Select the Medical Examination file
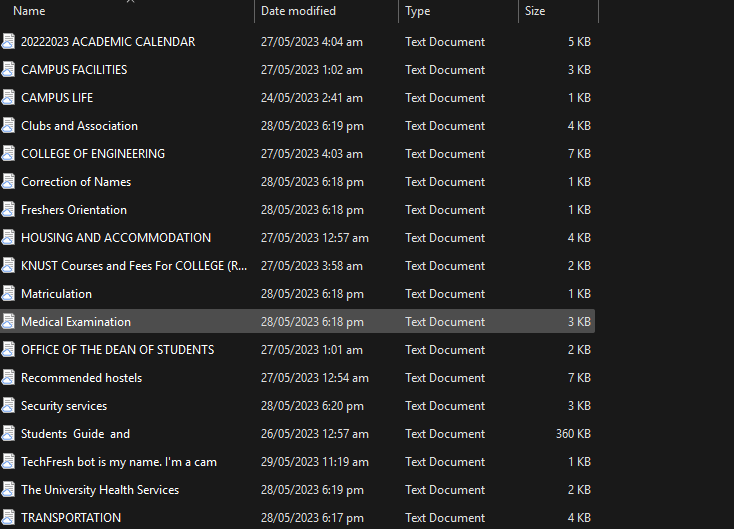The height and width of the screenshot is (529, 734). (x=76, y=322)
